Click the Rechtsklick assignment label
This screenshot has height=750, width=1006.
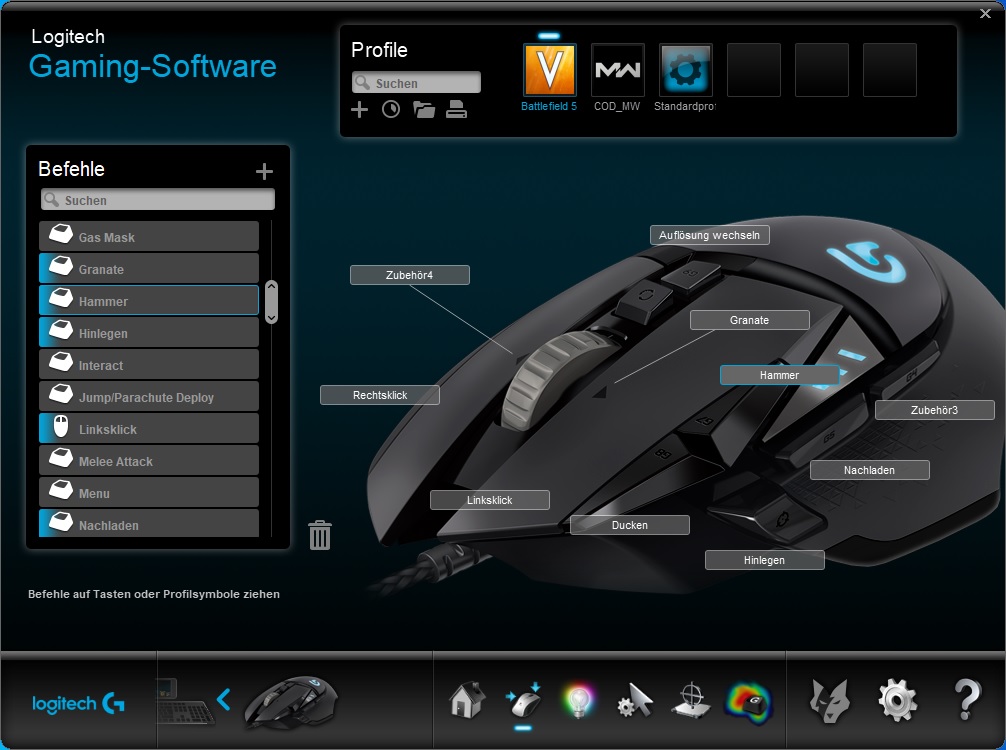click(380, 395)
